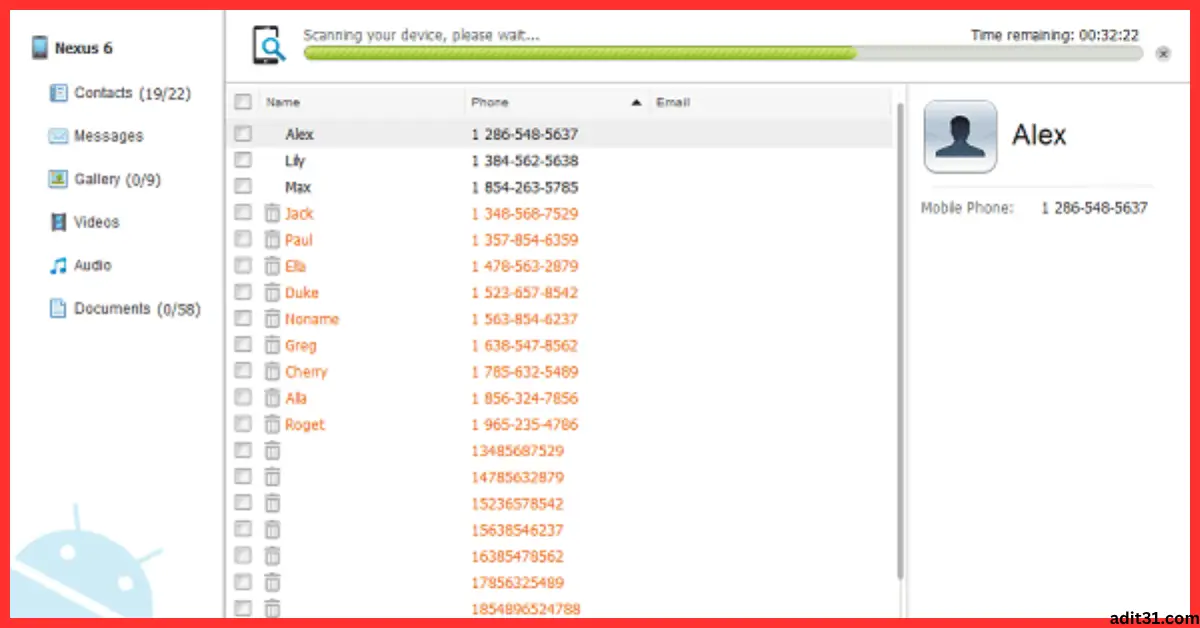This screenshot has width=1200, height=628.
Task: Select Contacts (19/22) in sidebar
Action: (x=133, y=93)
